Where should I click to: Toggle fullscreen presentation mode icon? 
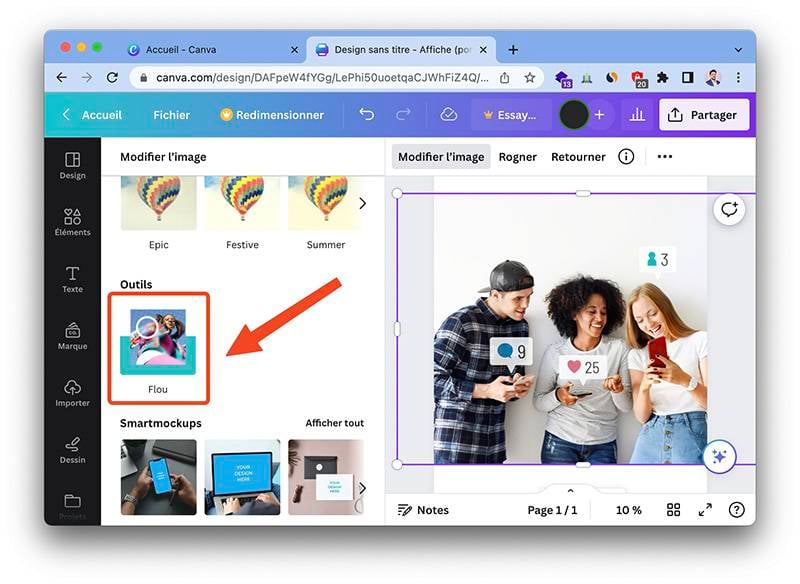(x=705, y=510)
